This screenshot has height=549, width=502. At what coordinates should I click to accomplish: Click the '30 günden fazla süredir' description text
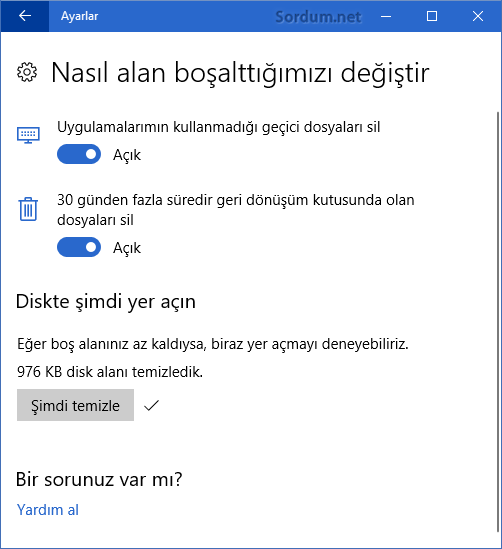tap(236, 210)
